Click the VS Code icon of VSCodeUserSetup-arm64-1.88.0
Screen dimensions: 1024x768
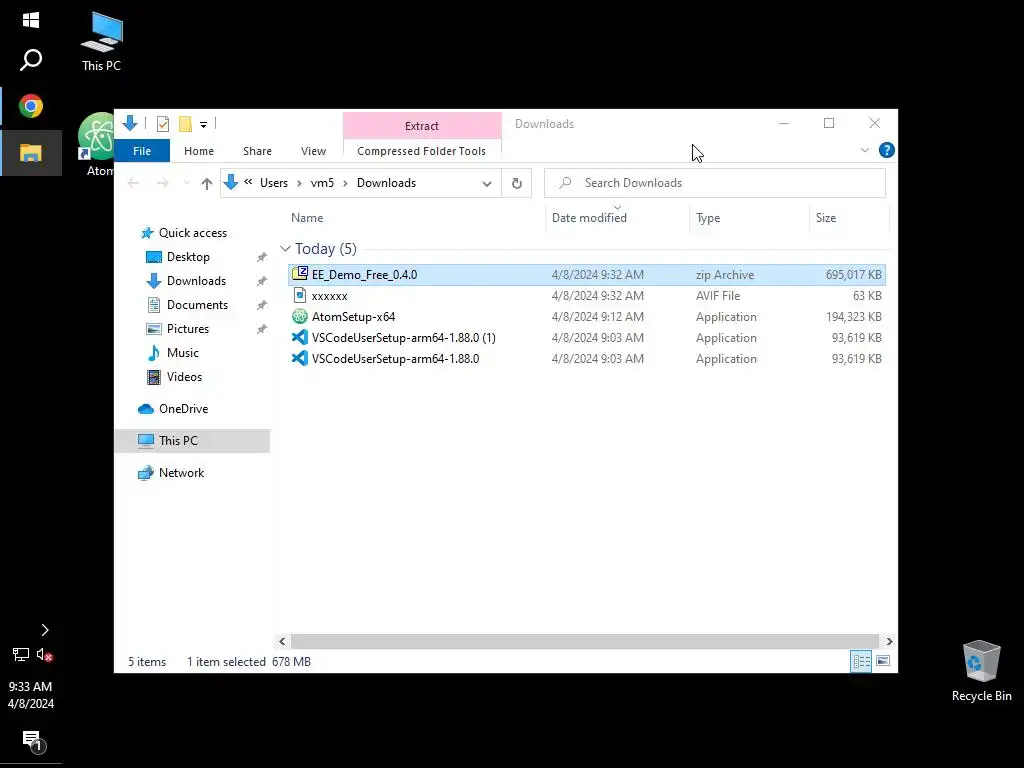click(300, 359)
